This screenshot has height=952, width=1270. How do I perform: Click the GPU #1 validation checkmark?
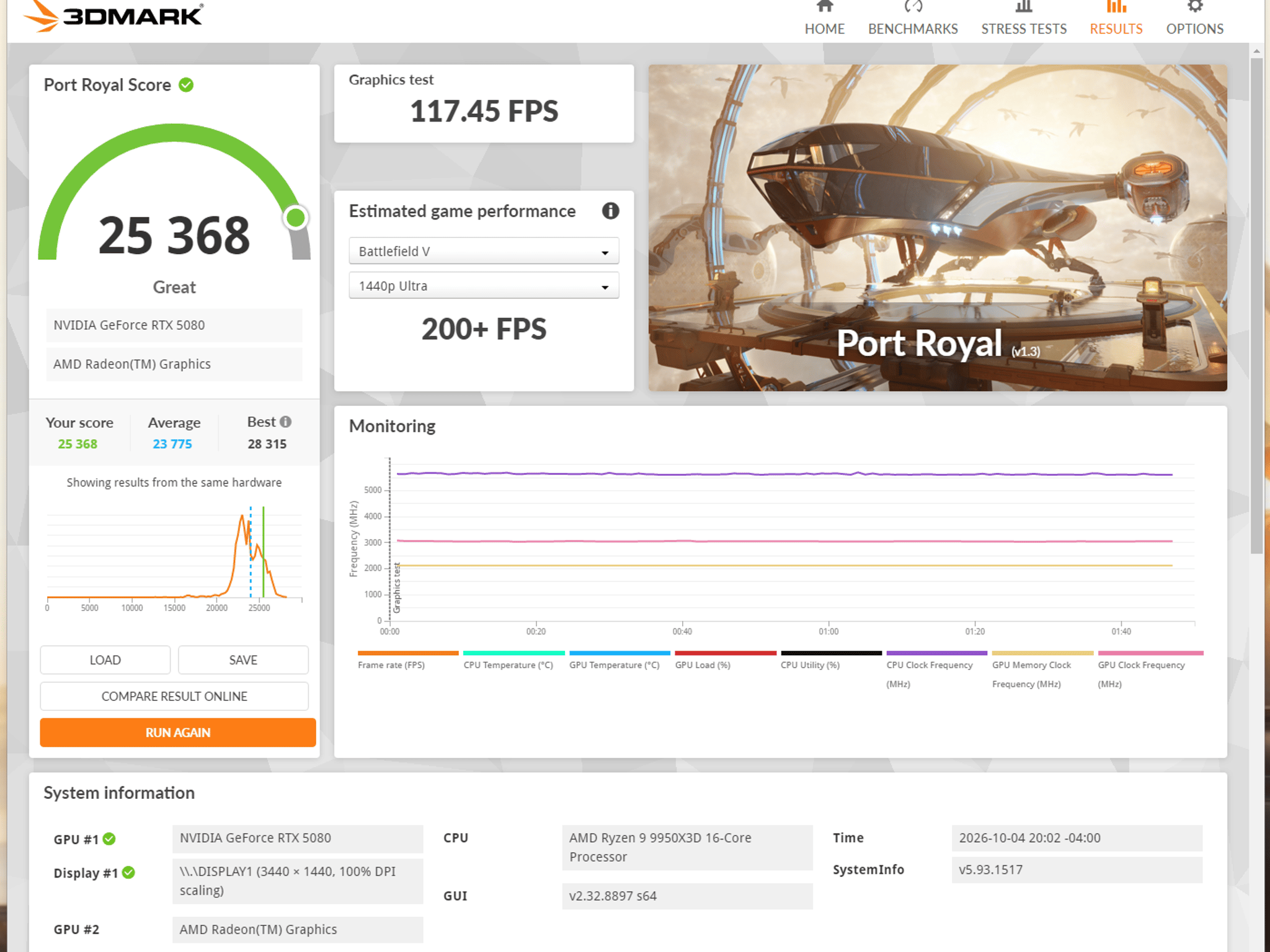(109, 839)
